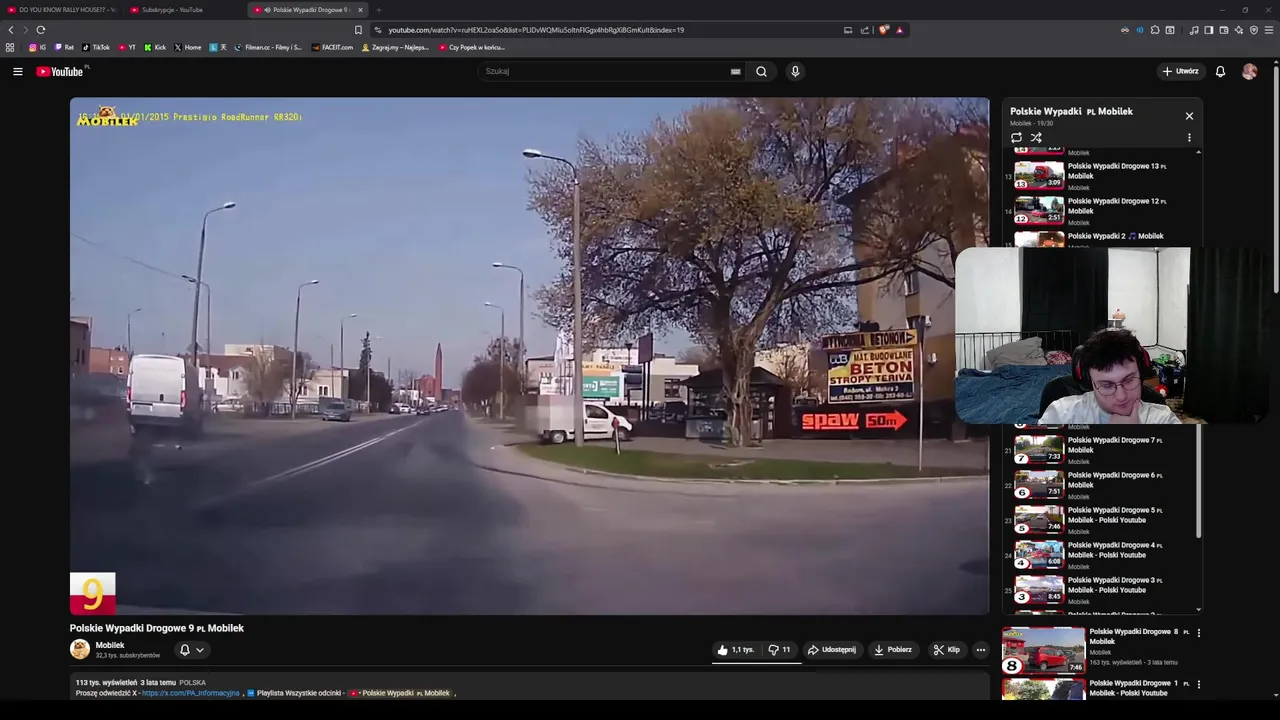Screen dimensions: 1280x720
Task: Open Polskie Wypadki playlist link in description
Action: 400,693
